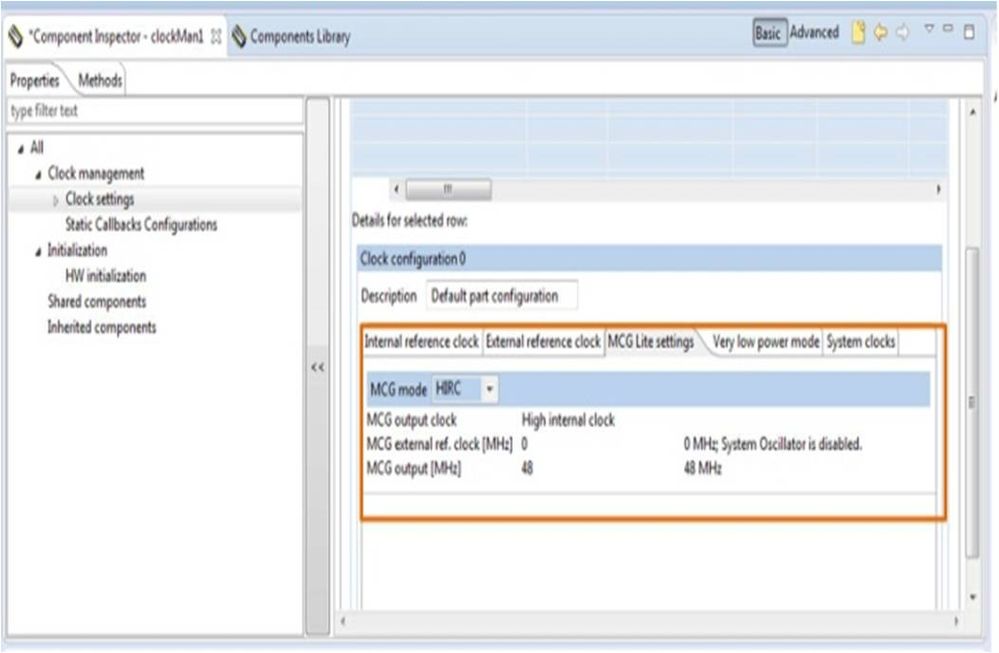
Task: Click the Clock configuration 0 header
Action: pos(649,259)
